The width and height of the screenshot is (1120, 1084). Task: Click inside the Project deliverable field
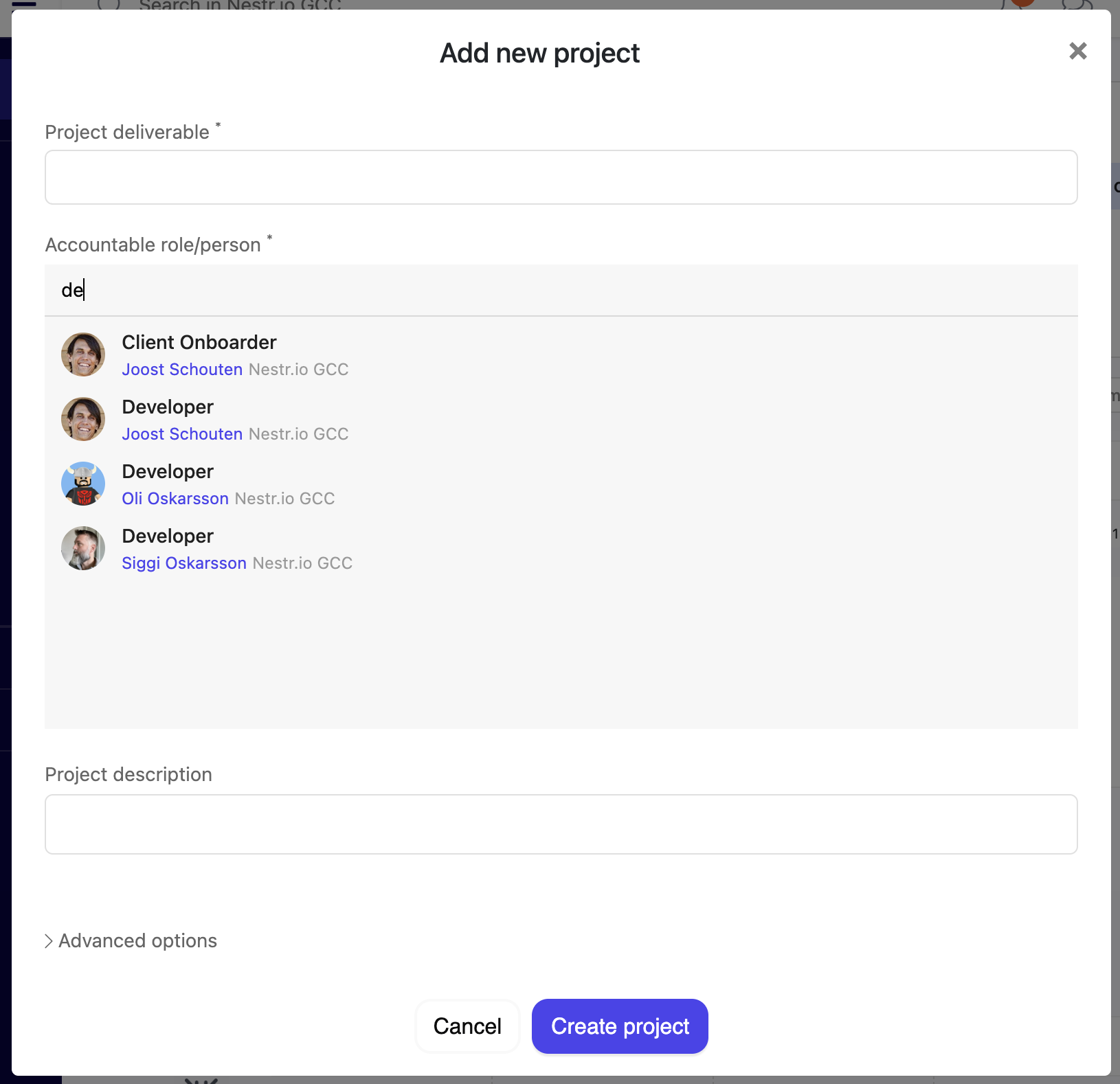pyautogui.click(x=561, y=177)
